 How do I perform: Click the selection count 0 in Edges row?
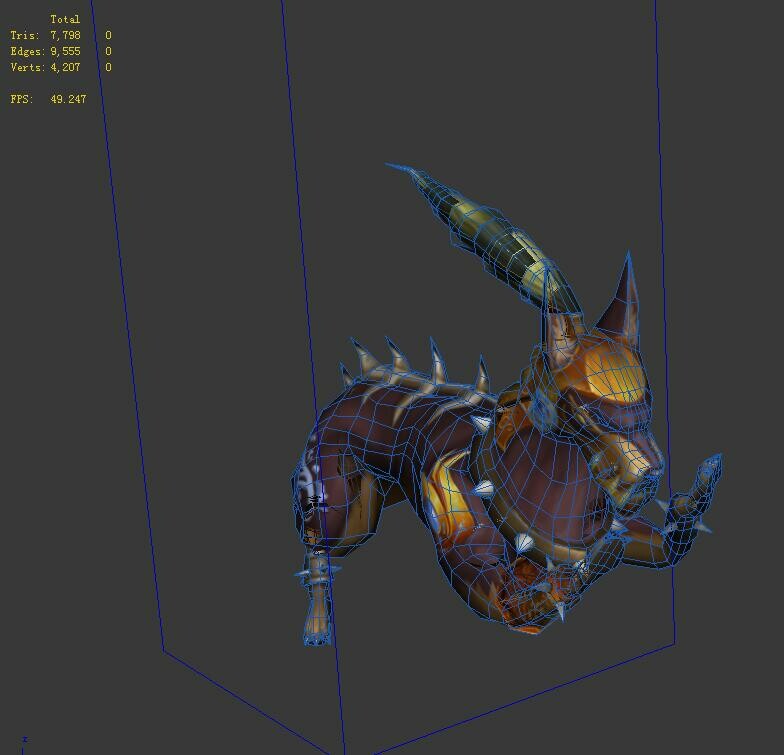point(108,52)
